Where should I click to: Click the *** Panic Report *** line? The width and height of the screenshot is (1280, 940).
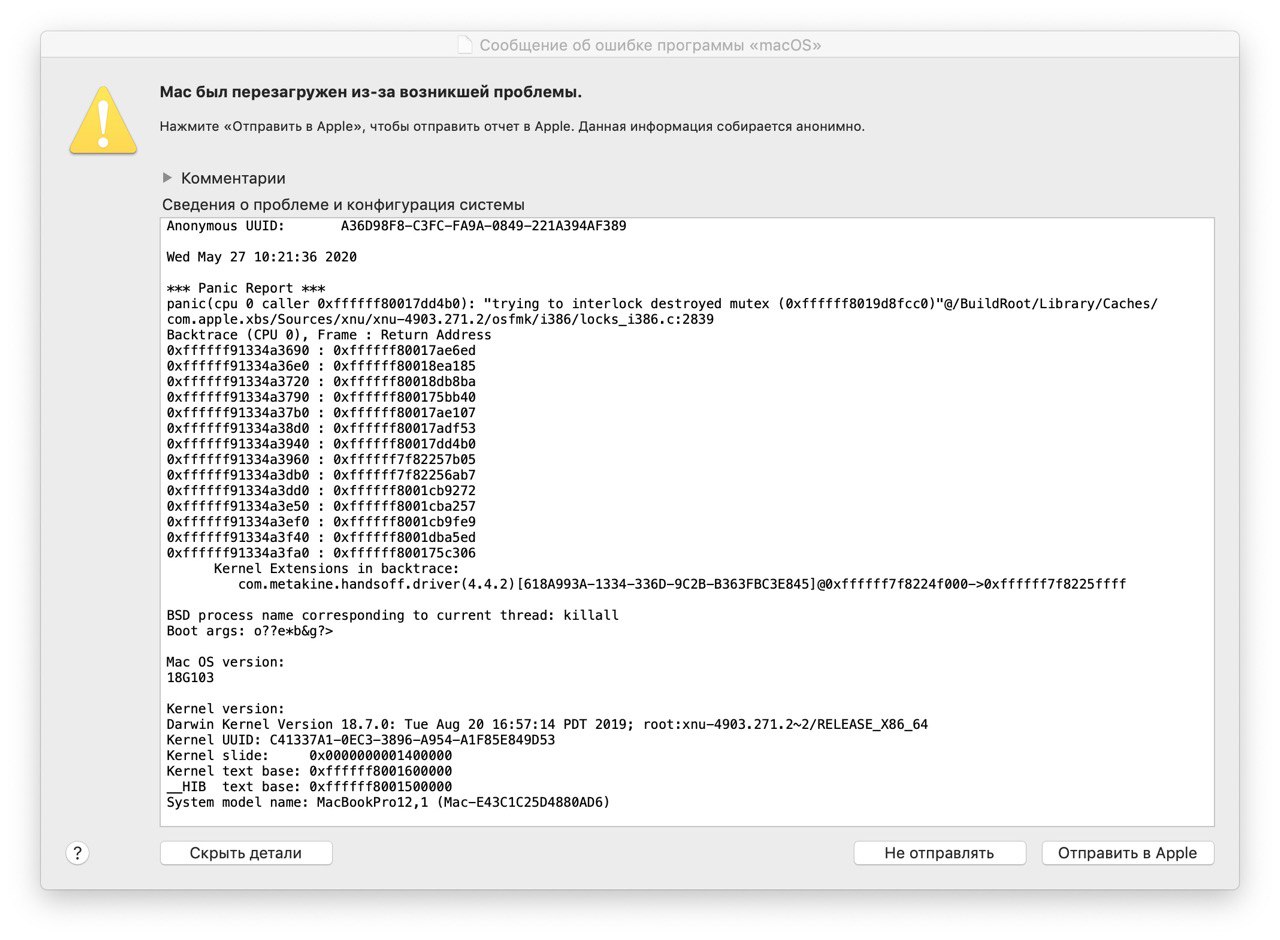point(246,288)
